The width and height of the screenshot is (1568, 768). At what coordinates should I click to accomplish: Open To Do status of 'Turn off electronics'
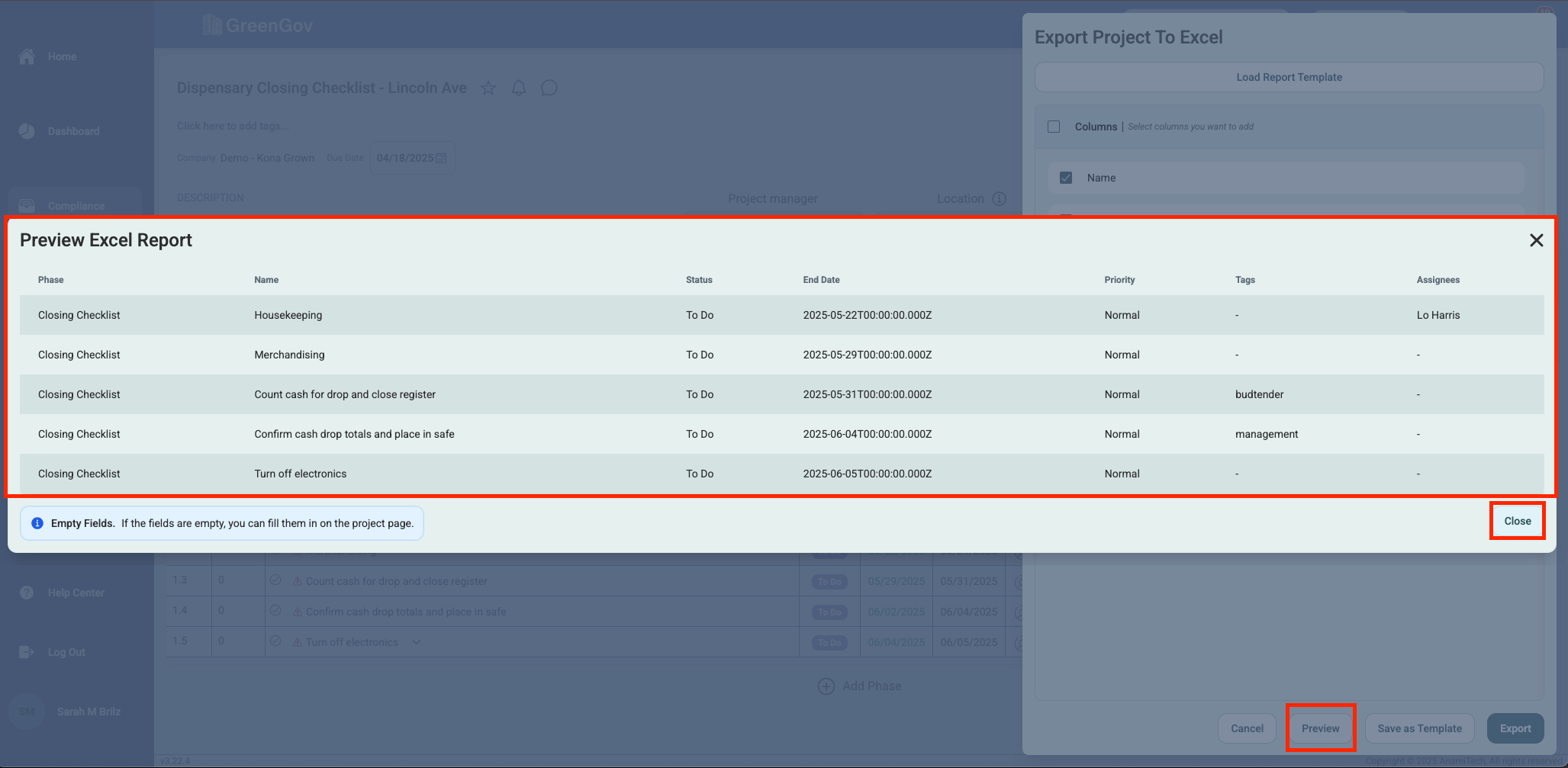[829, 643]
